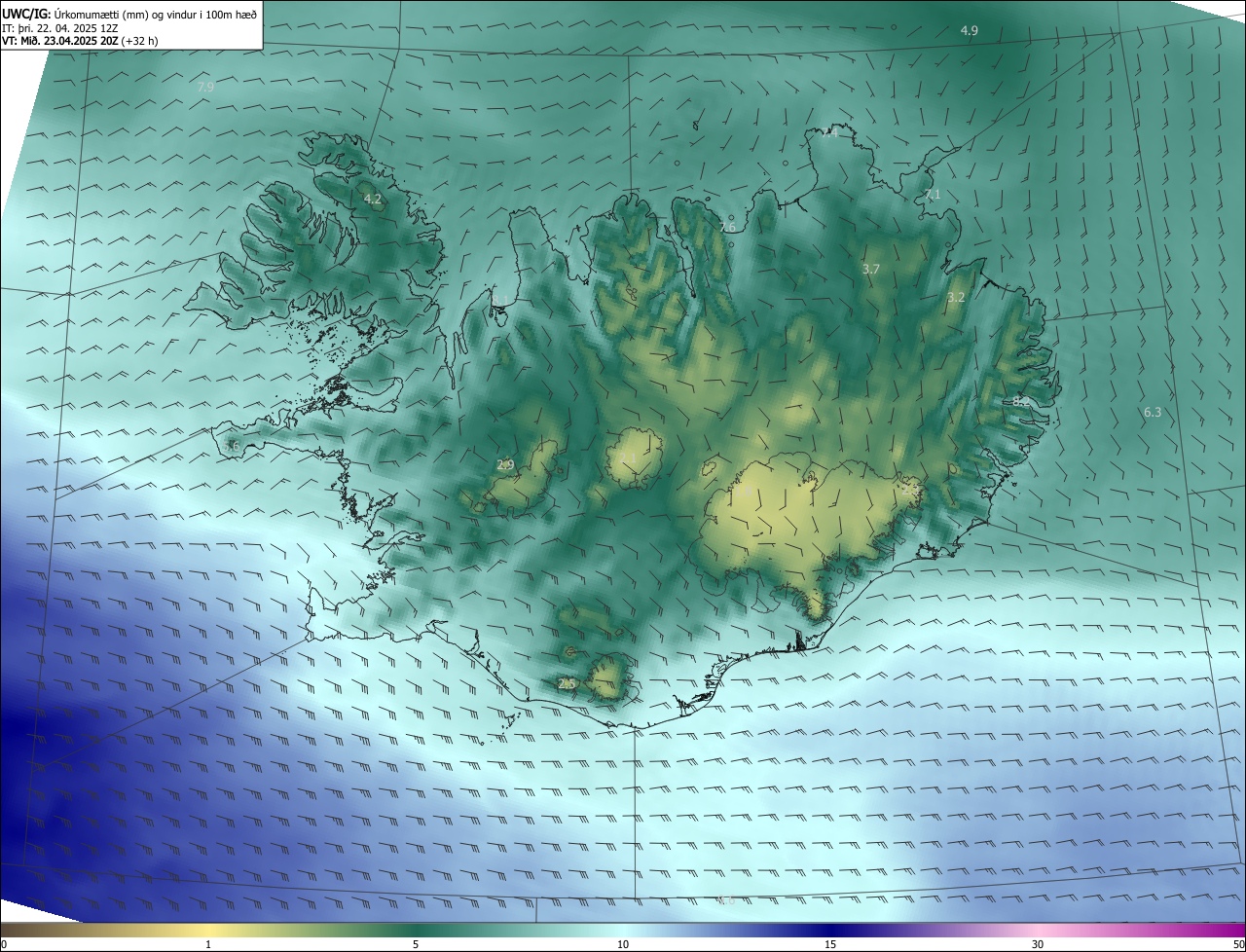Click the '5' tick on the color scale
This screenshot has height=952, width=1246.
pyautogui.click(x=416, y=944)
